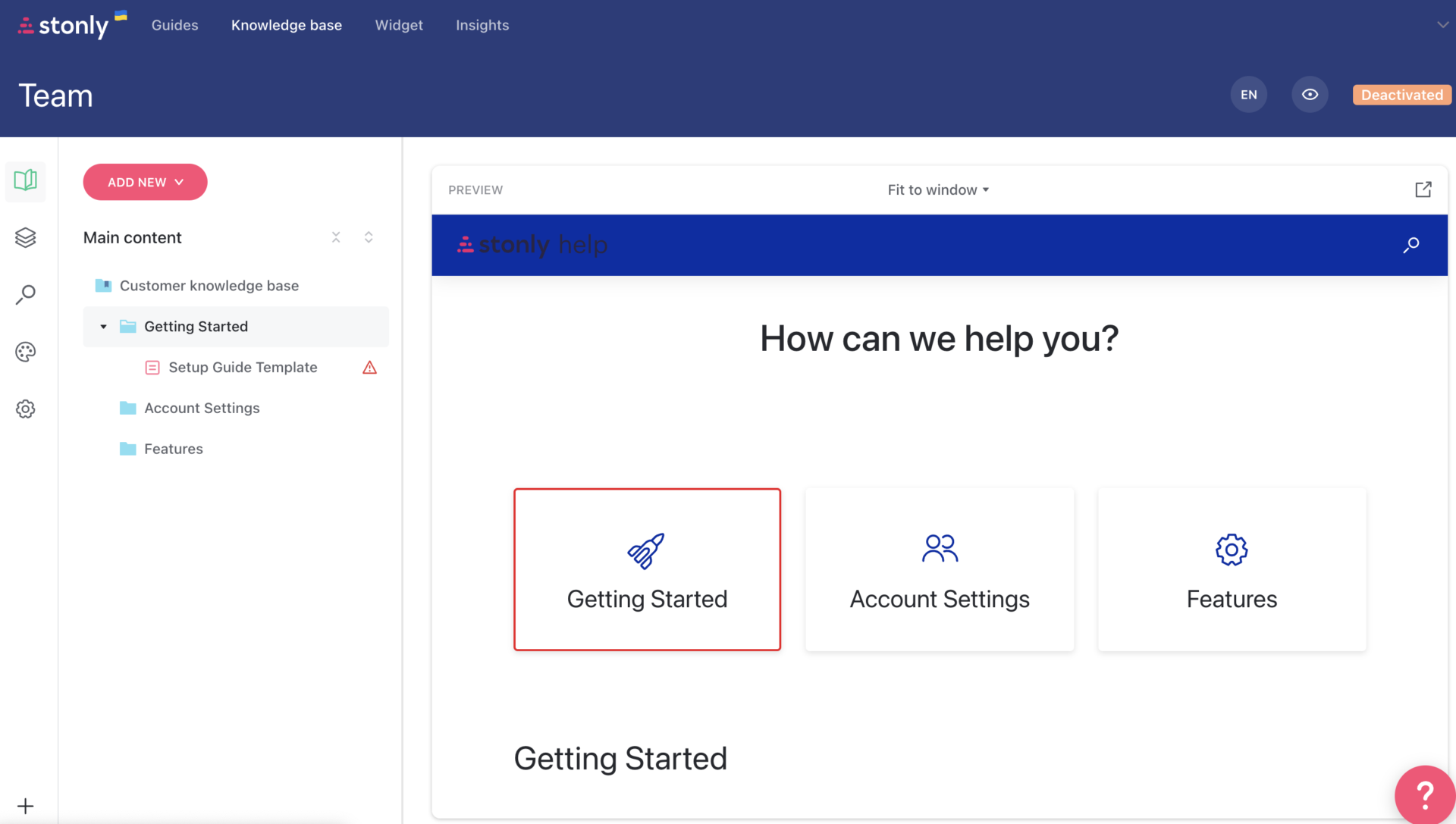Image resolution: width=1456 pixels, height=824 pixels.
Task: Open the settings gear in the left sidebar
Action: point(25,409)
